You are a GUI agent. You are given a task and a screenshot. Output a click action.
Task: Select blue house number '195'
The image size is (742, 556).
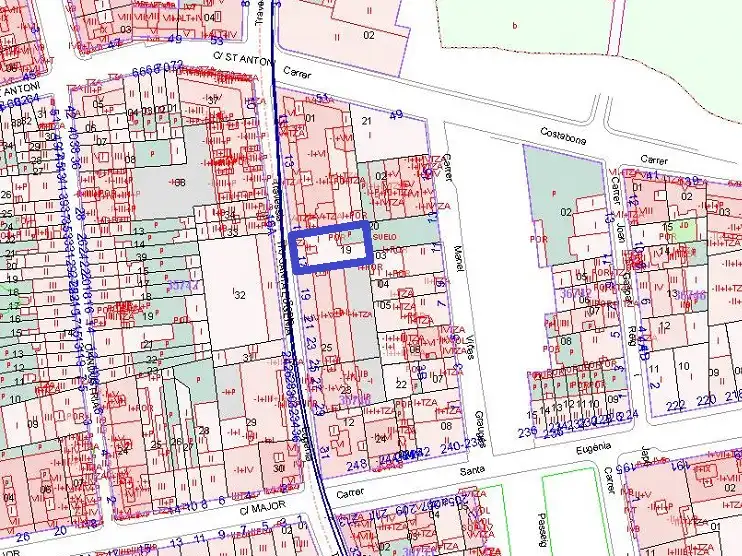627,468
